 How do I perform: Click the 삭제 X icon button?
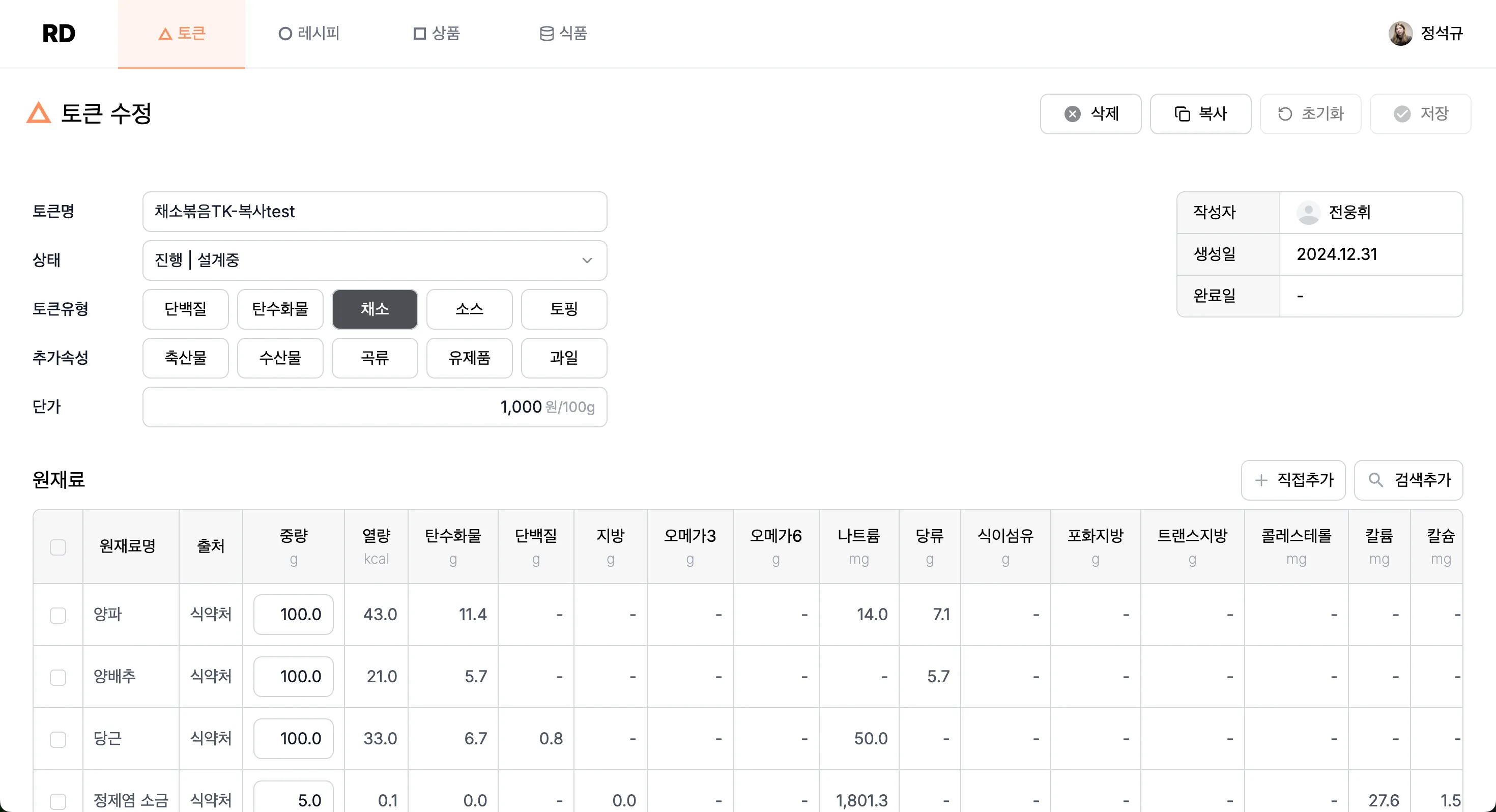coord(1090,114)
